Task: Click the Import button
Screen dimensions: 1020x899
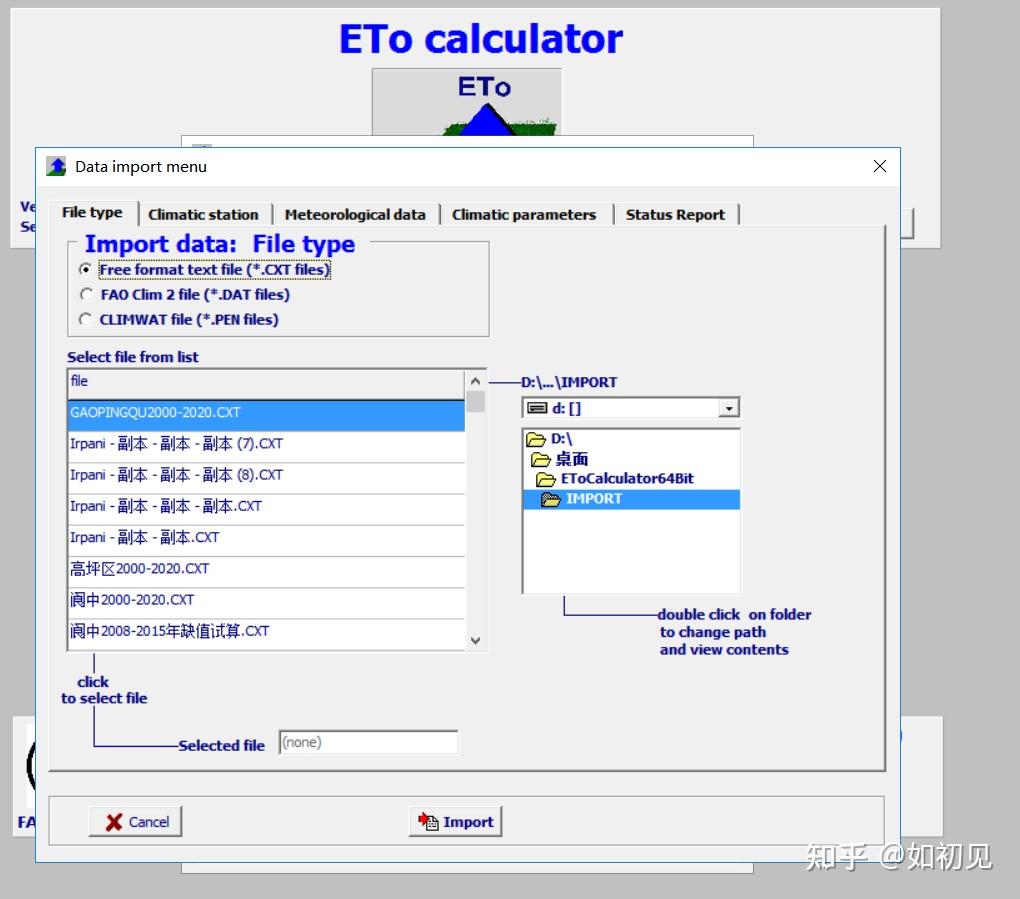Action: pos(455,821)
